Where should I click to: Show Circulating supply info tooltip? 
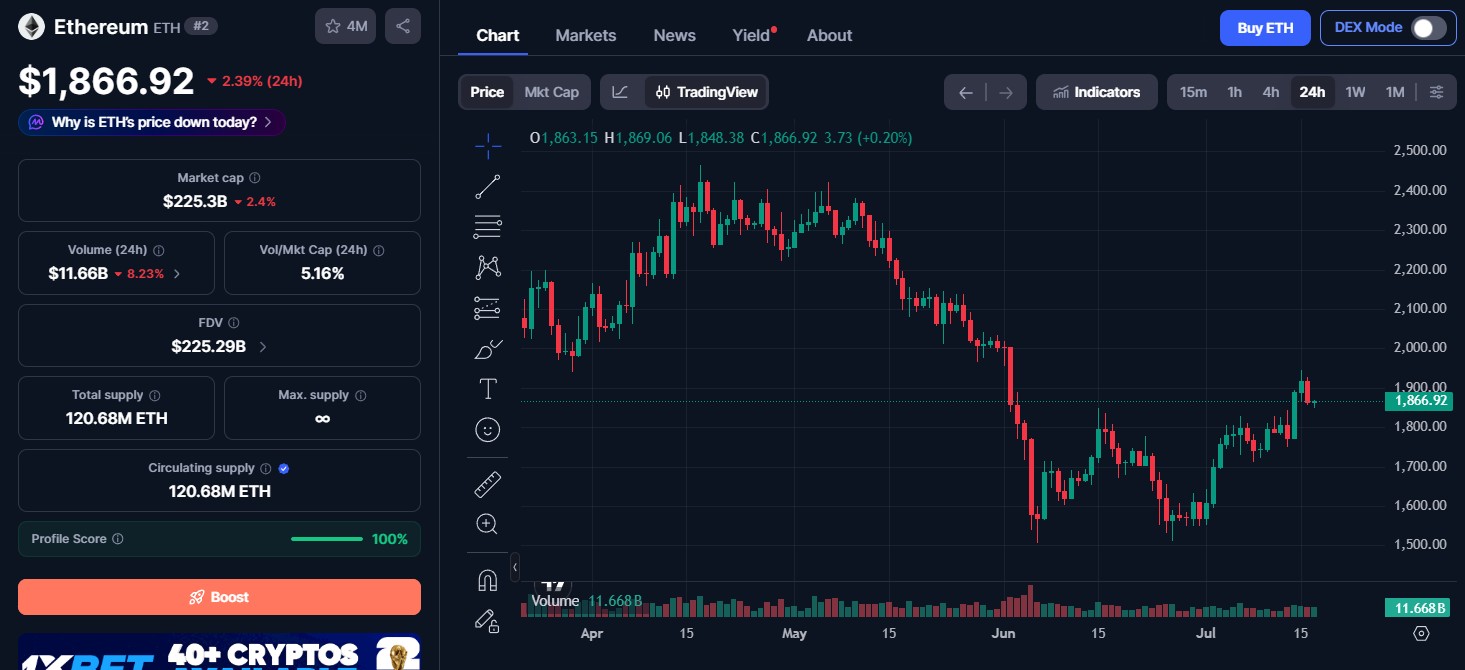coord(265,468)
